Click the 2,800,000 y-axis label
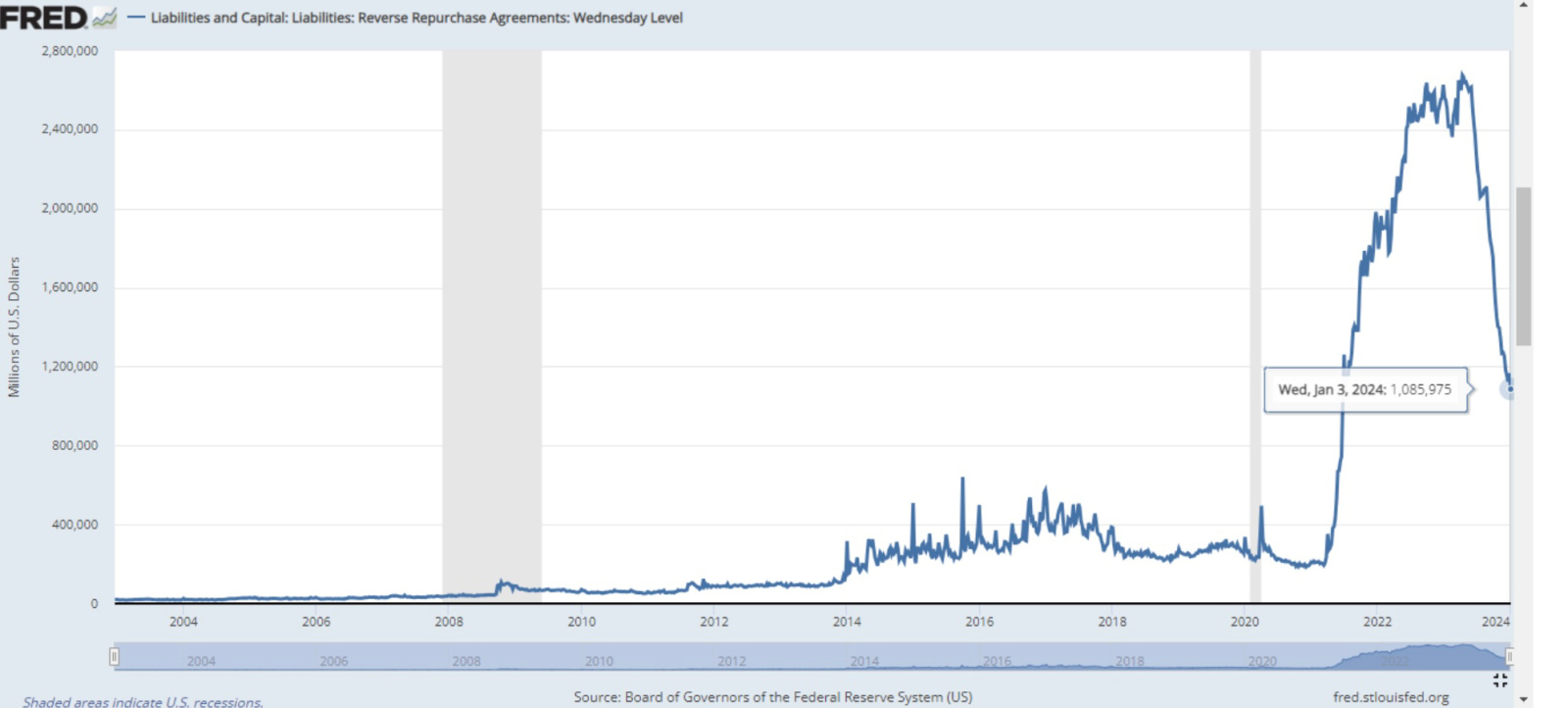 tap(70, 51)
